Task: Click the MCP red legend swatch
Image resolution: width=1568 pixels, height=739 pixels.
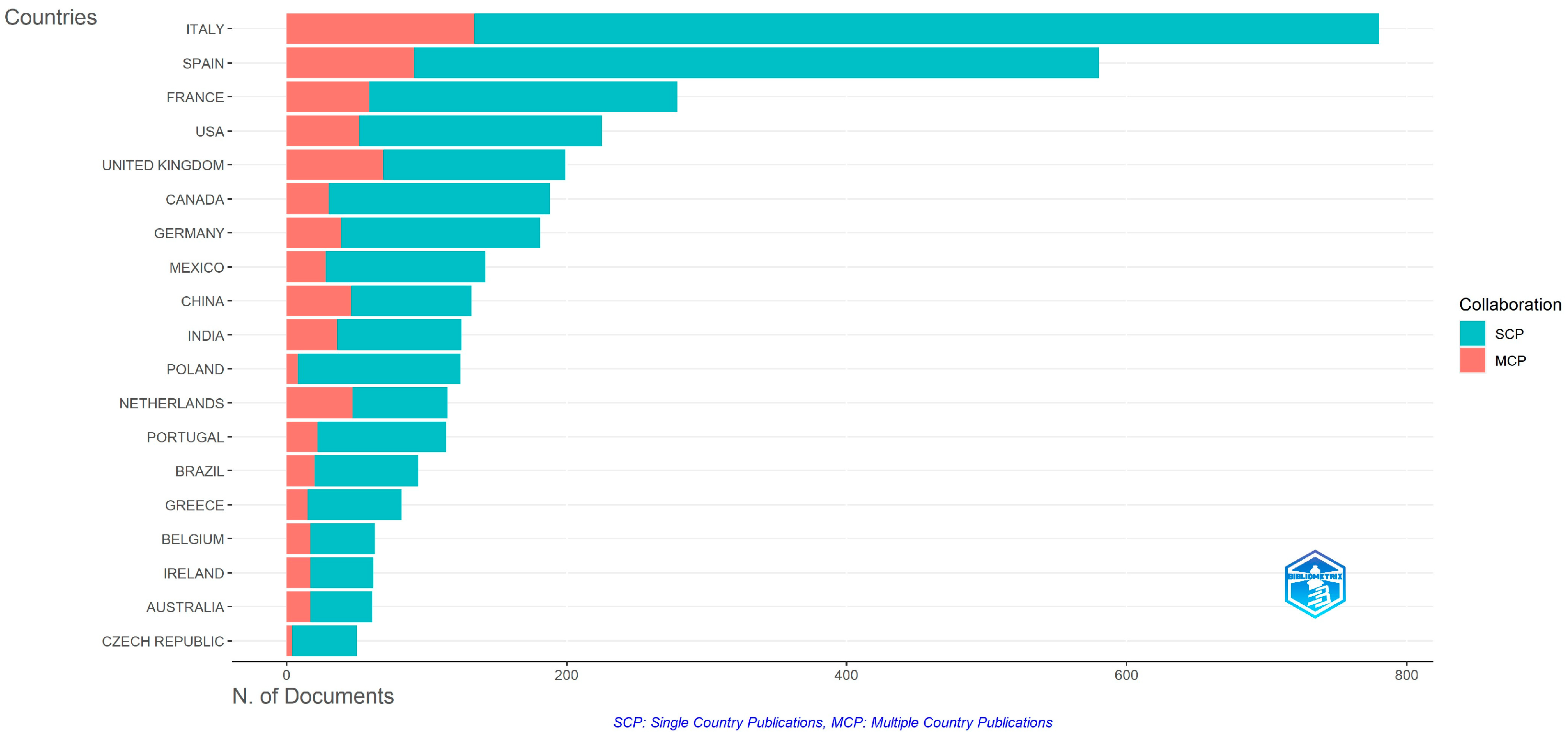Action: point(1472,360)
